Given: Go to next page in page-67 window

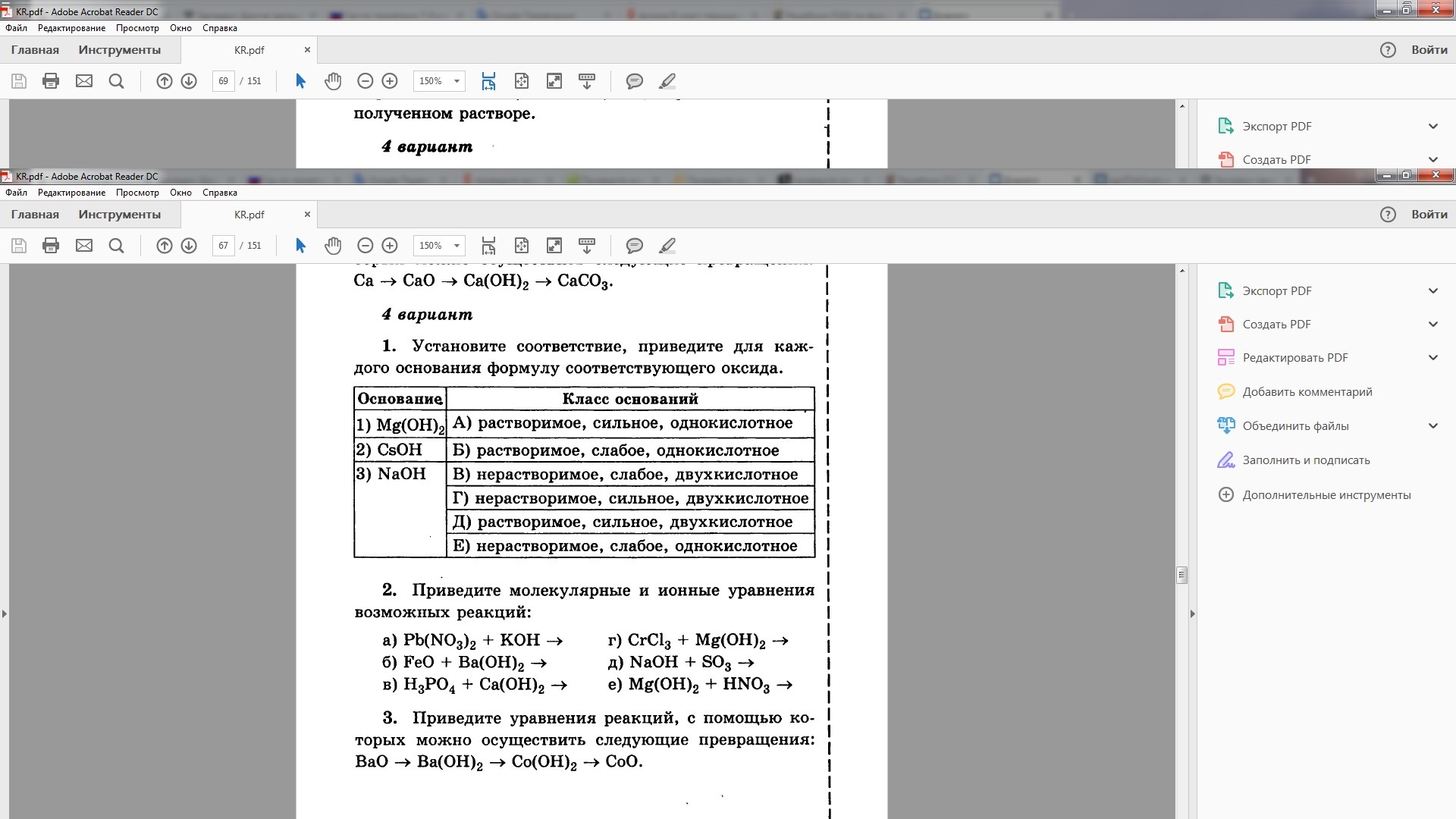Looking at the screenshot, I should coord(189,246).
